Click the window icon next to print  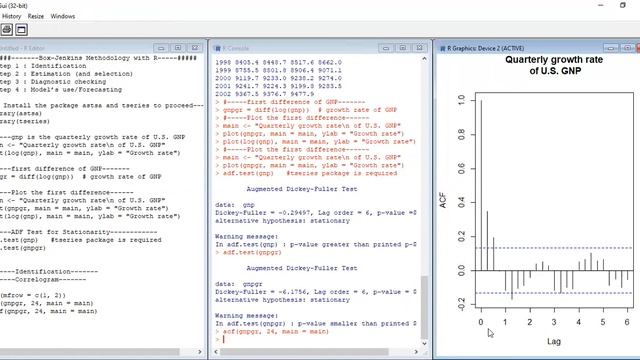click(22, 29)
